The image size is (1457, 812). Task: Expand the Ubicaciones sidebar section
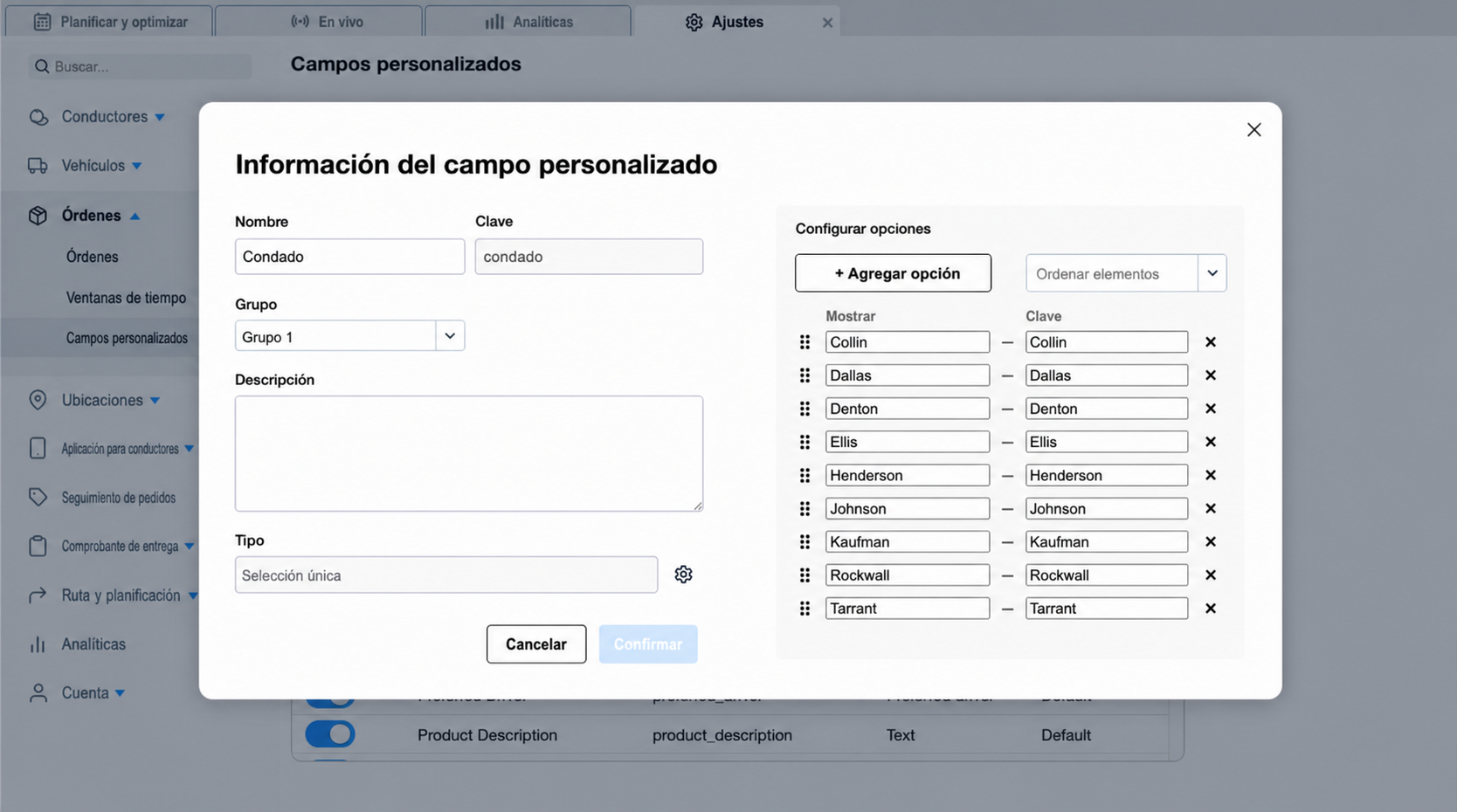[x=155, y=401]
